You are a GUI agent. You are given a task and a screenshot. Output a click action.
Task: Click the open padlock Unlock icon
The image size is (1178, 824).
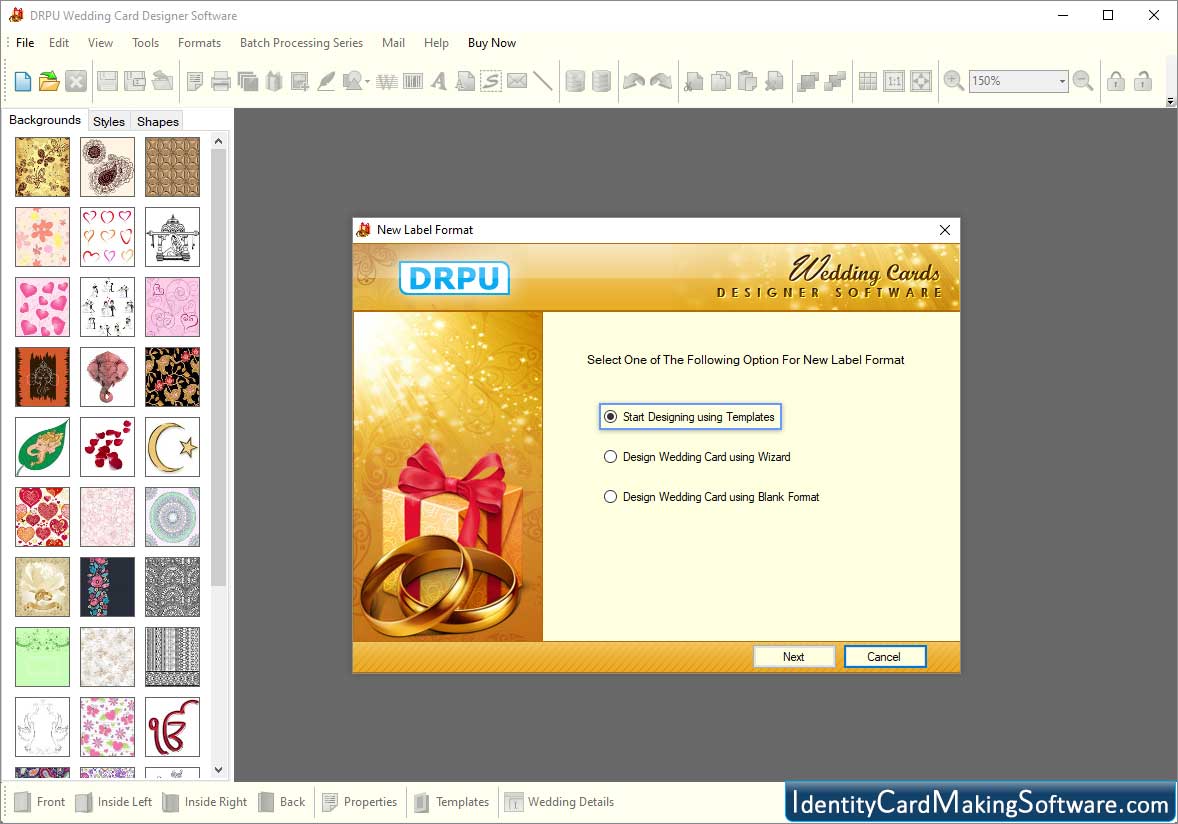pos(1143,81)
